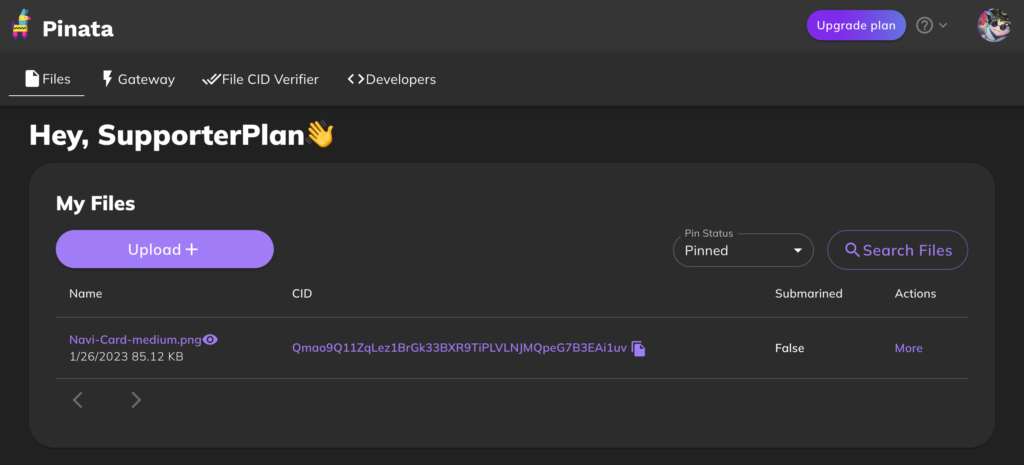
Task: Preview file with the eye icon
Action: point(210,340)
